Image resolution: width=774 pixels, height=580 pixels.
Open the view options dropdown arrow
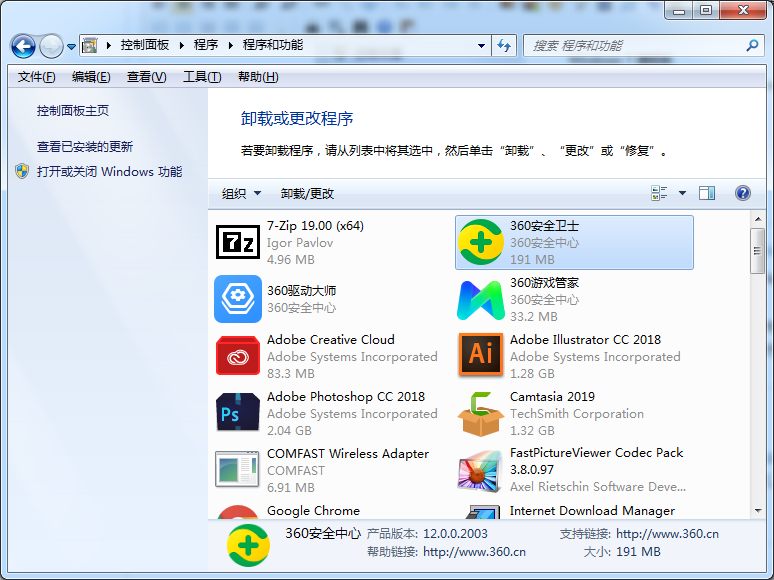tap(683, 193)
